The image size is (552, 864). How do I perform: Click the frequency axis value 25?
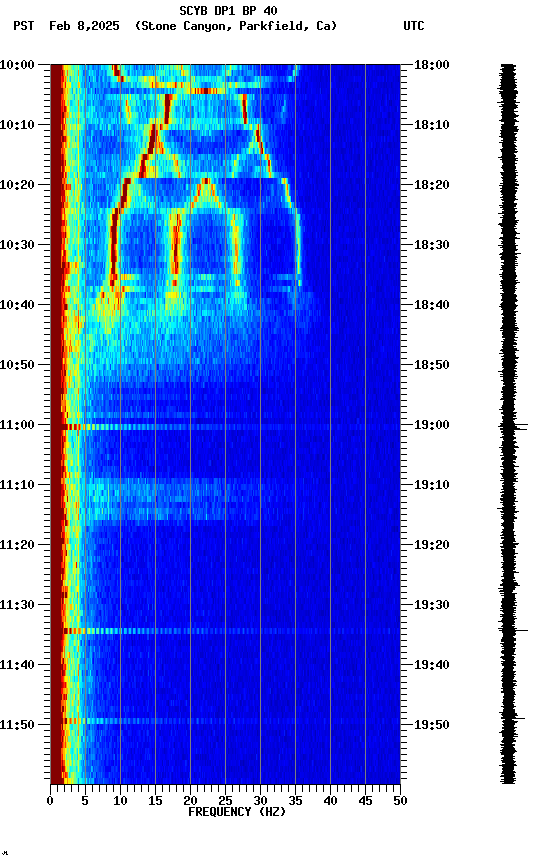(x=225, y=801)
